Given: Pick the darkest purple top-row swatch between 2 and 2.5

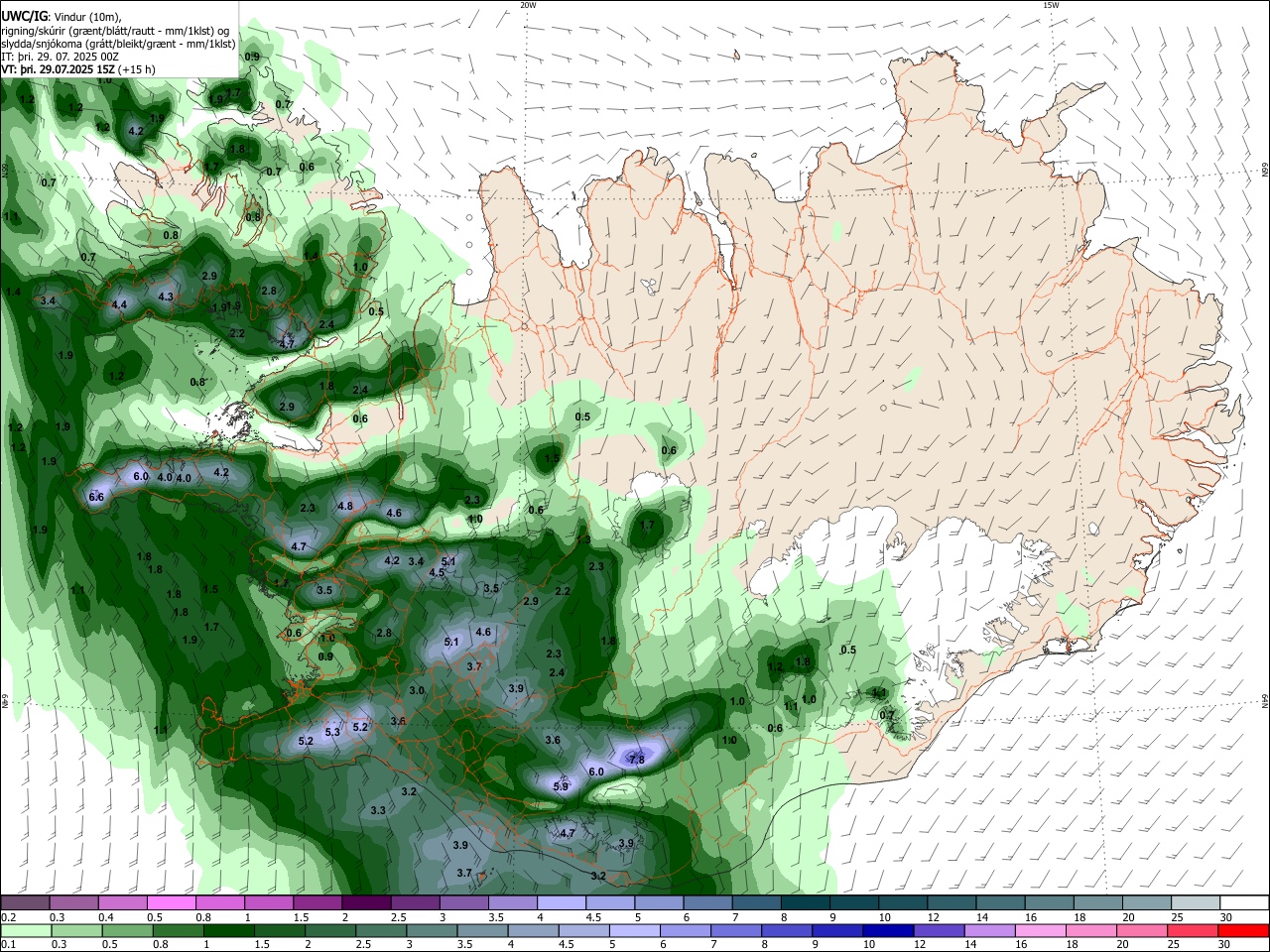Looking at the screenshot, I should 367,902.
